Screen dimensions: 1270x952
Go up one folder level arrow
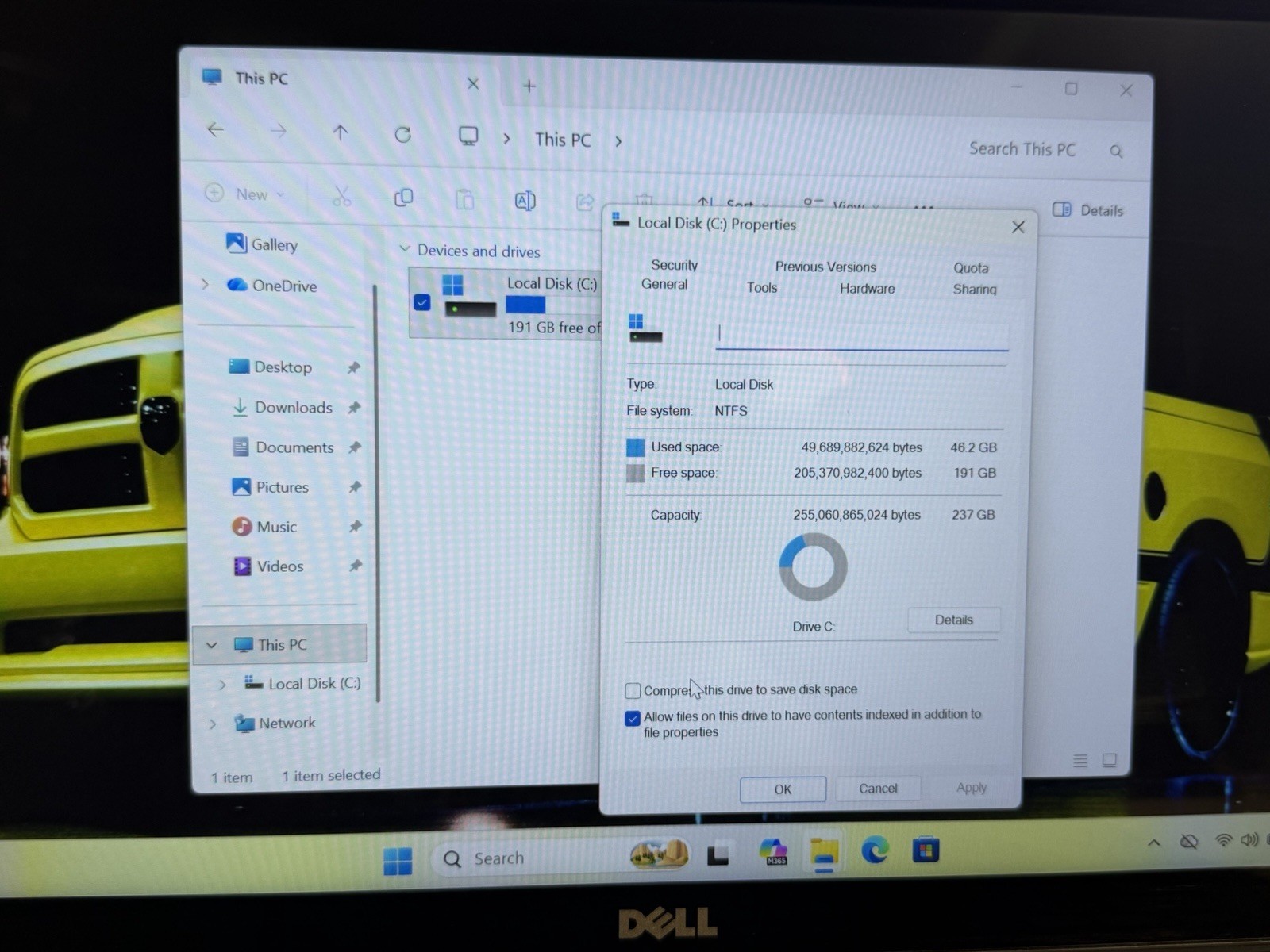pyautogui.click(x=340, y=132)
